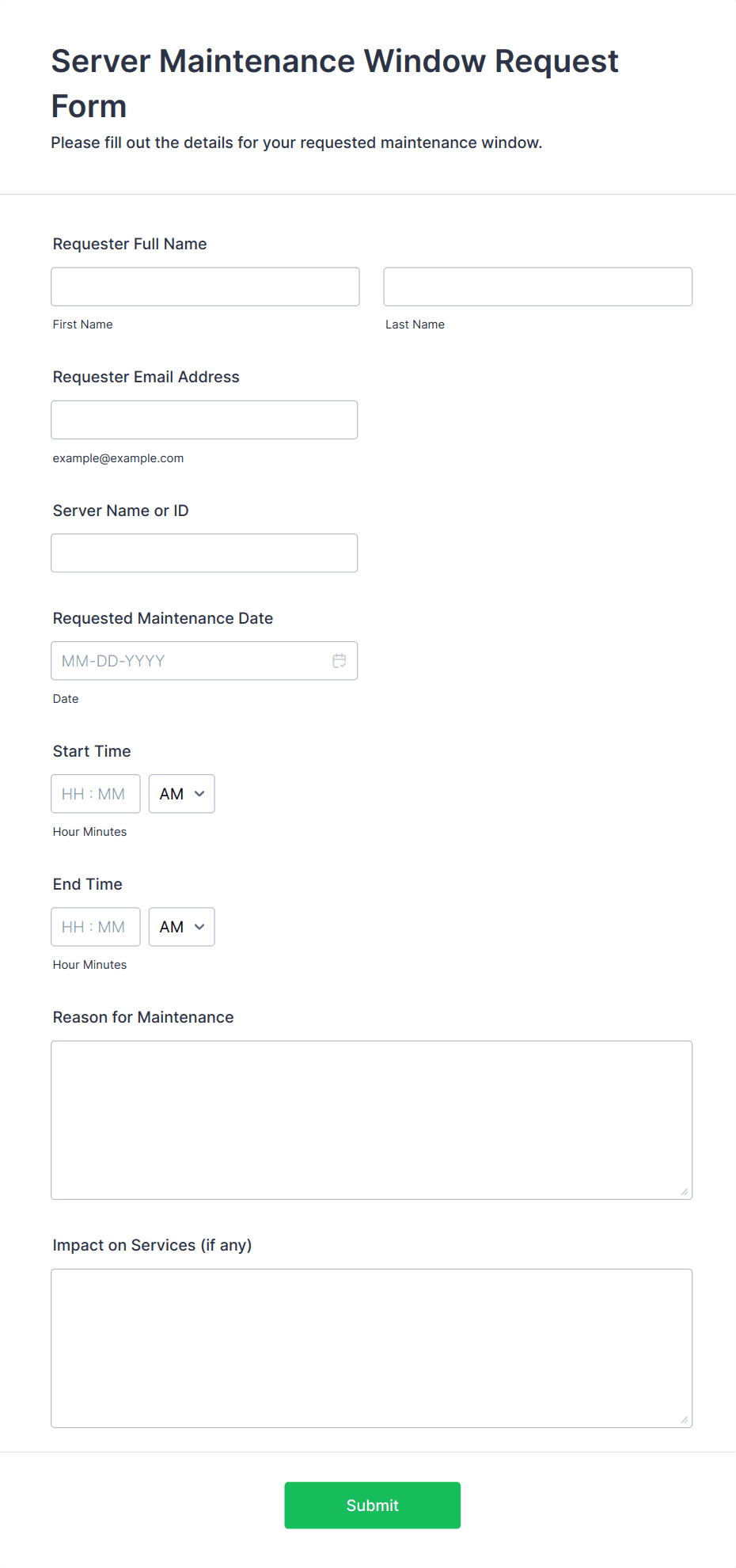Click the Server Name or ID textbox
Viewport: 736px width, 1568px height.
(x=204, y=552)
